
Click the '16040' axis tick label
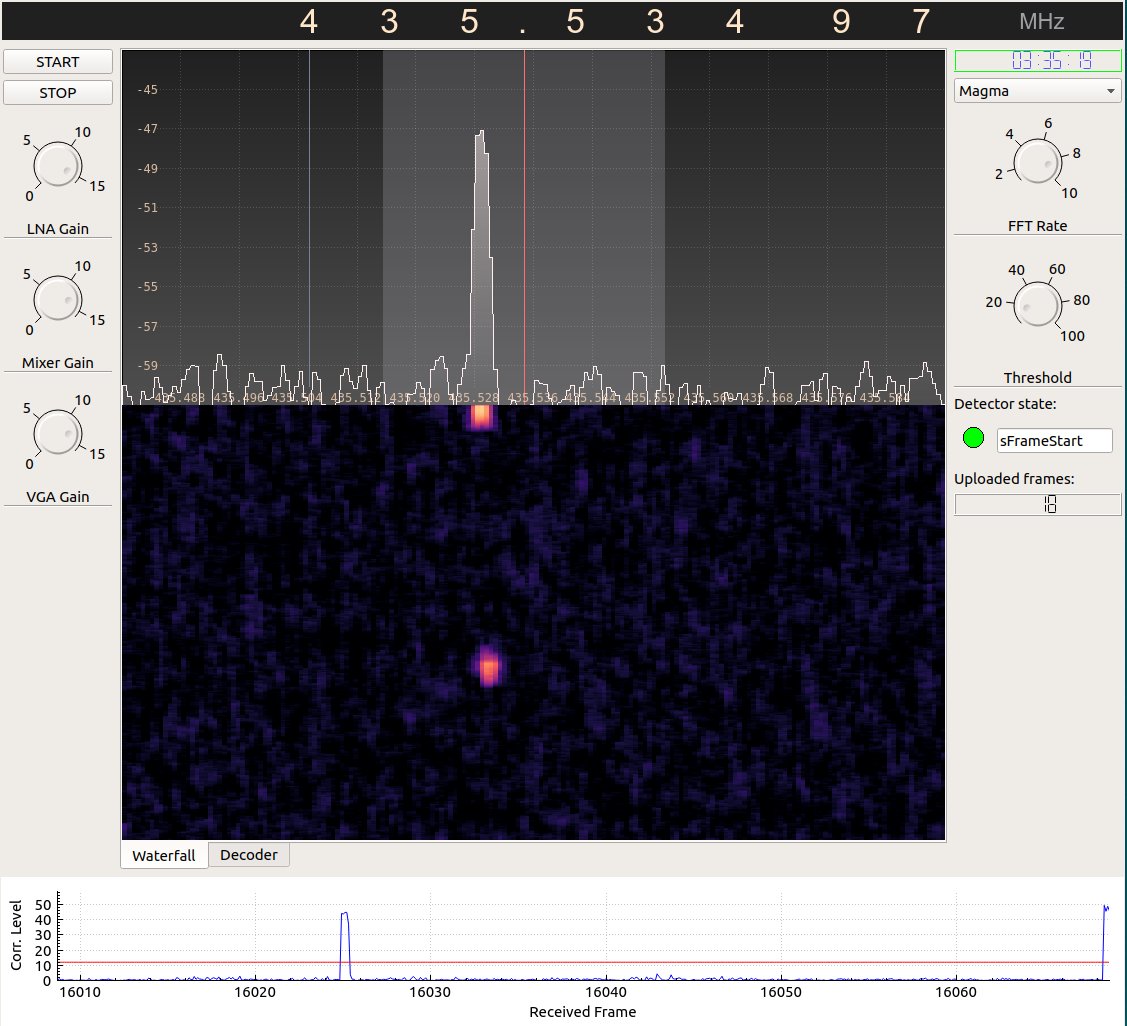pyautogui.click(x=606, y=992)
